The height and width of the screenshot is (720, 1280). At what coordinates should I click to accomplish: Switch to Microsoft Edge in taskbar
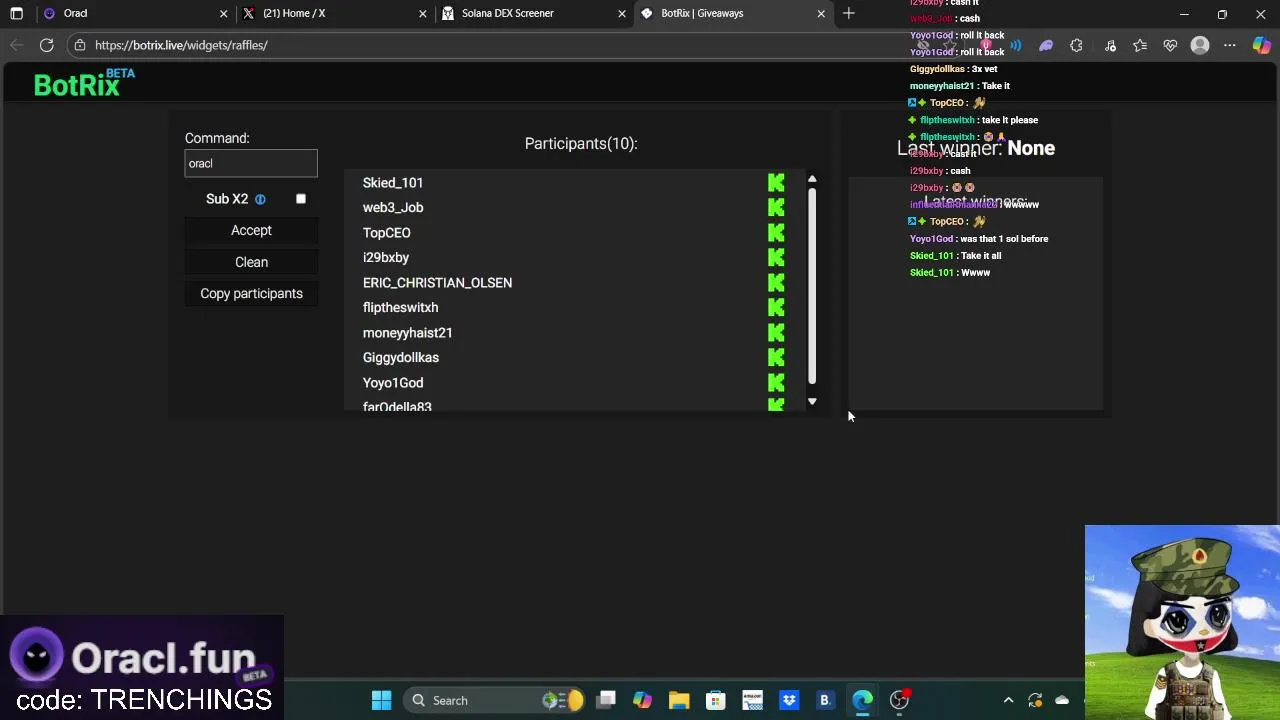point(862,700)
